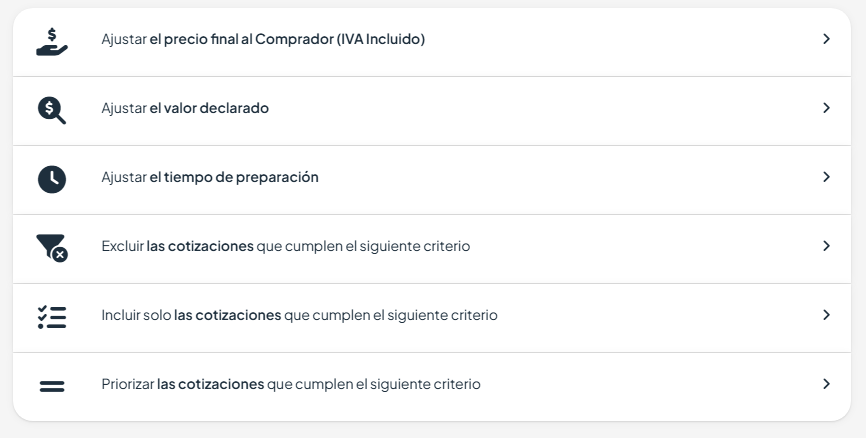Click the hand holding dollar icon

(x=52, y=42)
